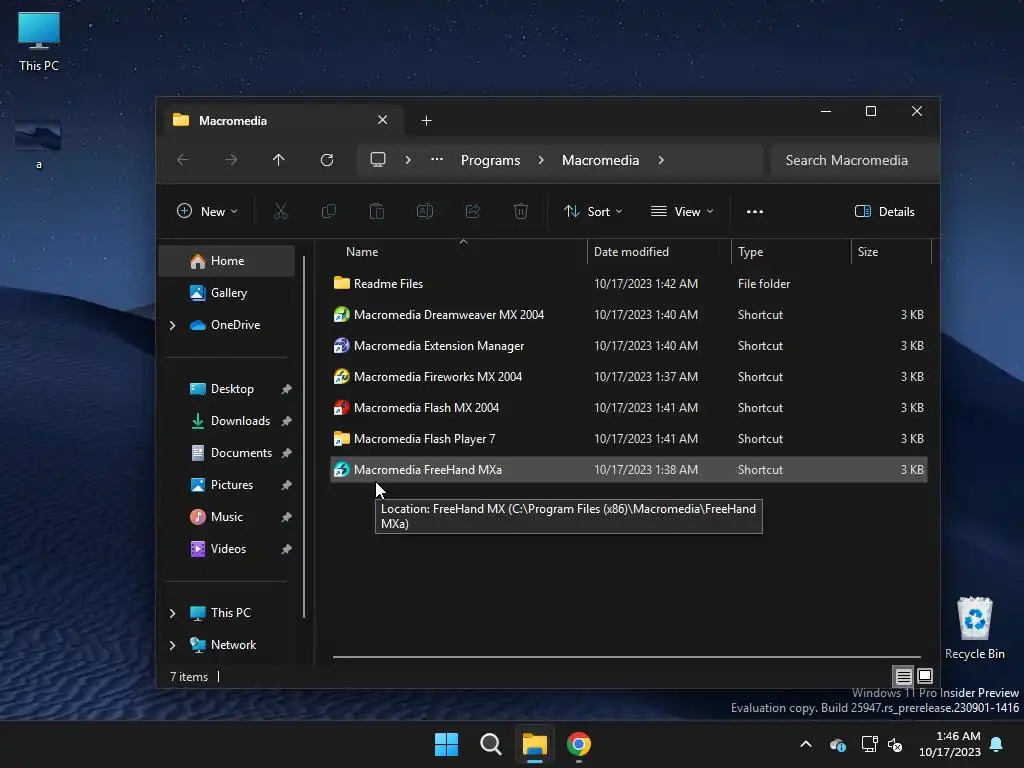Open Home in navigation pane
This screenshot has width=1024, height=768.
[x=226, y=261]
